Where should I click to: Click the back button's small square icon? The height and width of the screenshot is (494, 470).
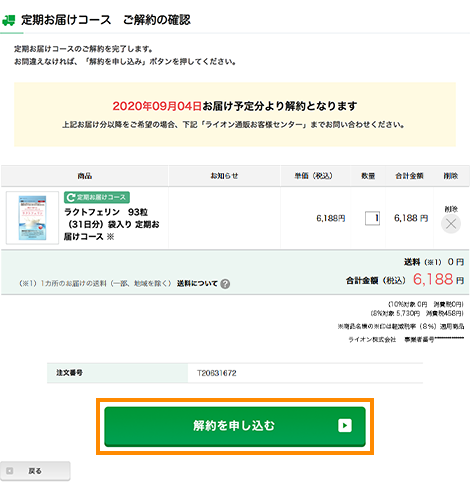pos(10,471)
